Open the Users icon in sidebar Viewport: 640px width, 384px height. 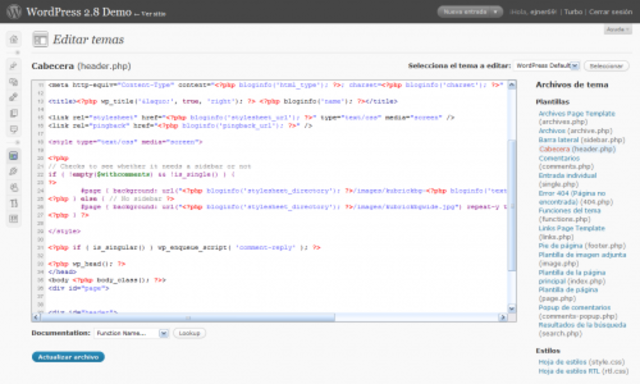pos(14,187)
